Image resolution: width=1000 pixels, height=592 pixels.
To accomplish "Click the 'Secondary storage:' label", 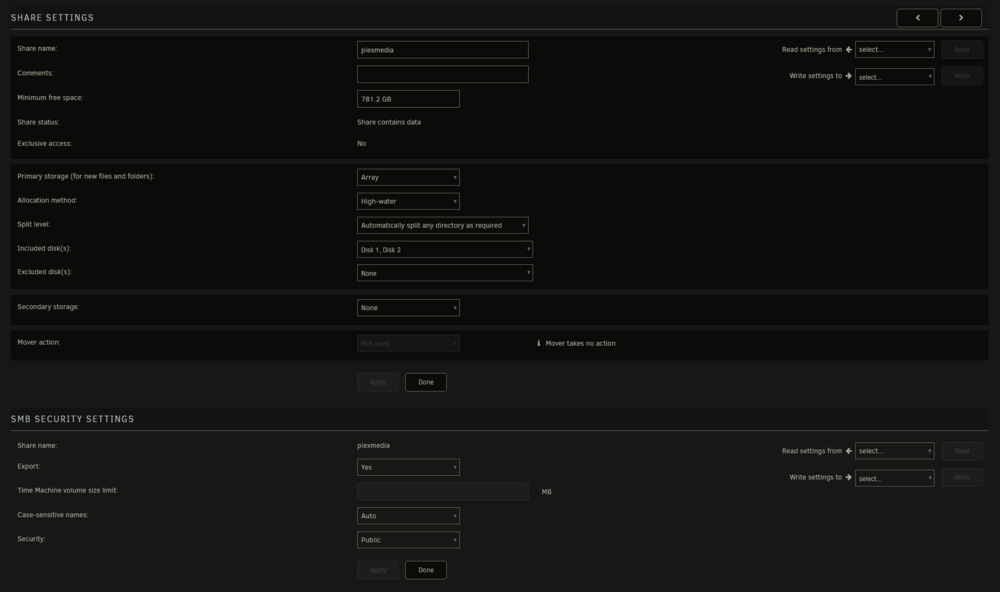I will (48, 307).
